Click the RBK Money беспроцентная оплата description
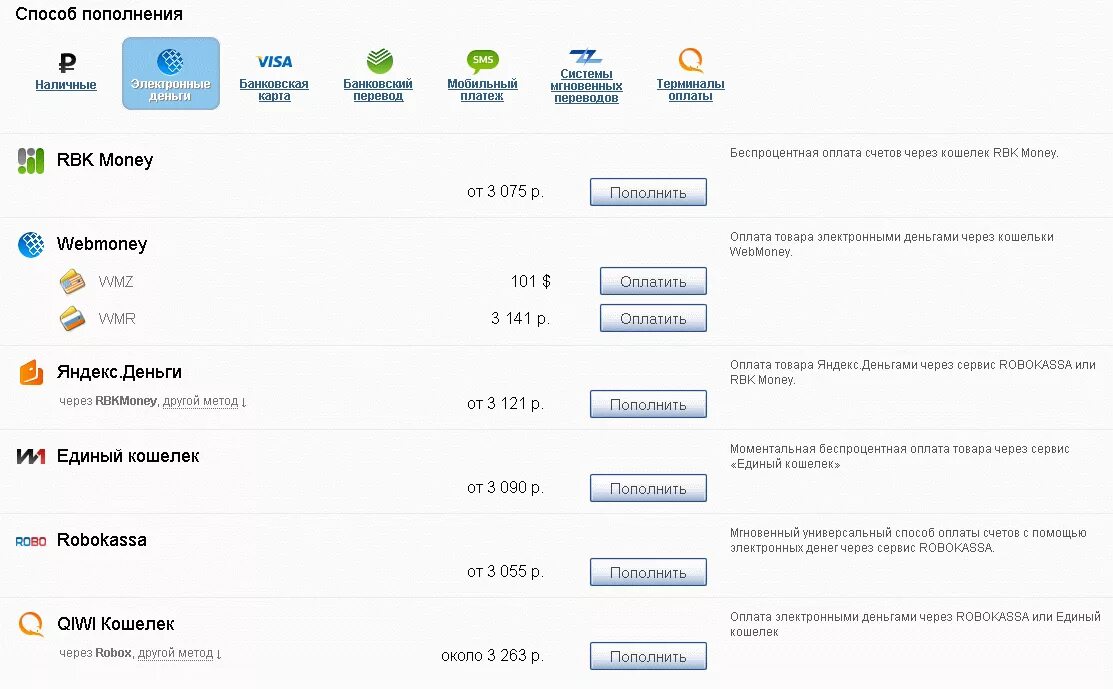Screen dimensions: 1113x689 coord(894,153)
